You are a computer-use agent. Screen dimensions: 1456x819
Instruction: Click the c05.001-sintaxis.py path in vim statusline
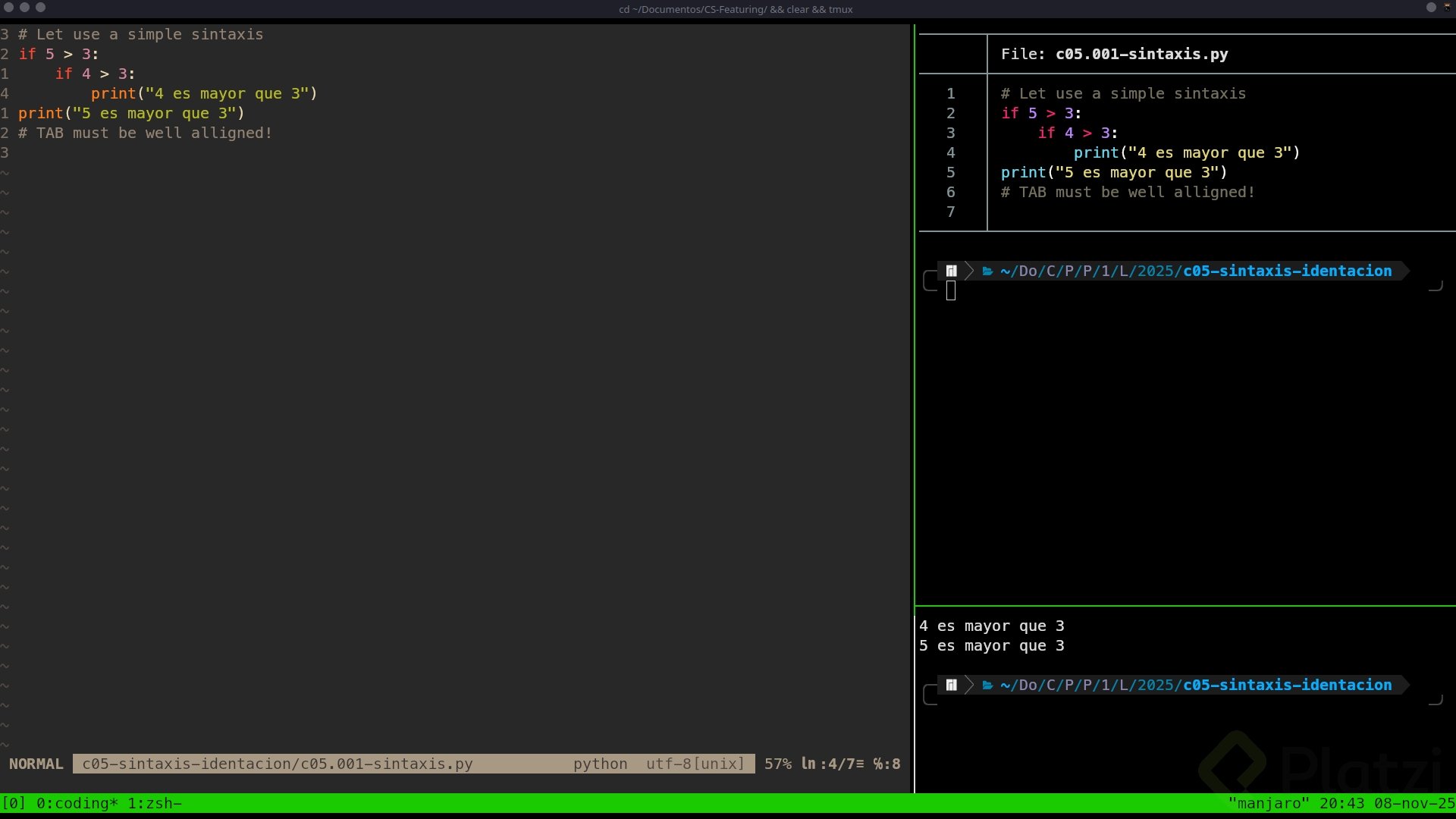277,764
